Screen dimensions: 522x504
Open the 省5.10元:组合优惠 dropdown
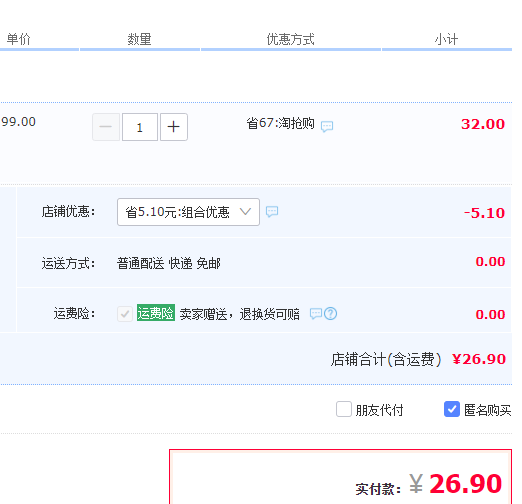tap(188, 212)
